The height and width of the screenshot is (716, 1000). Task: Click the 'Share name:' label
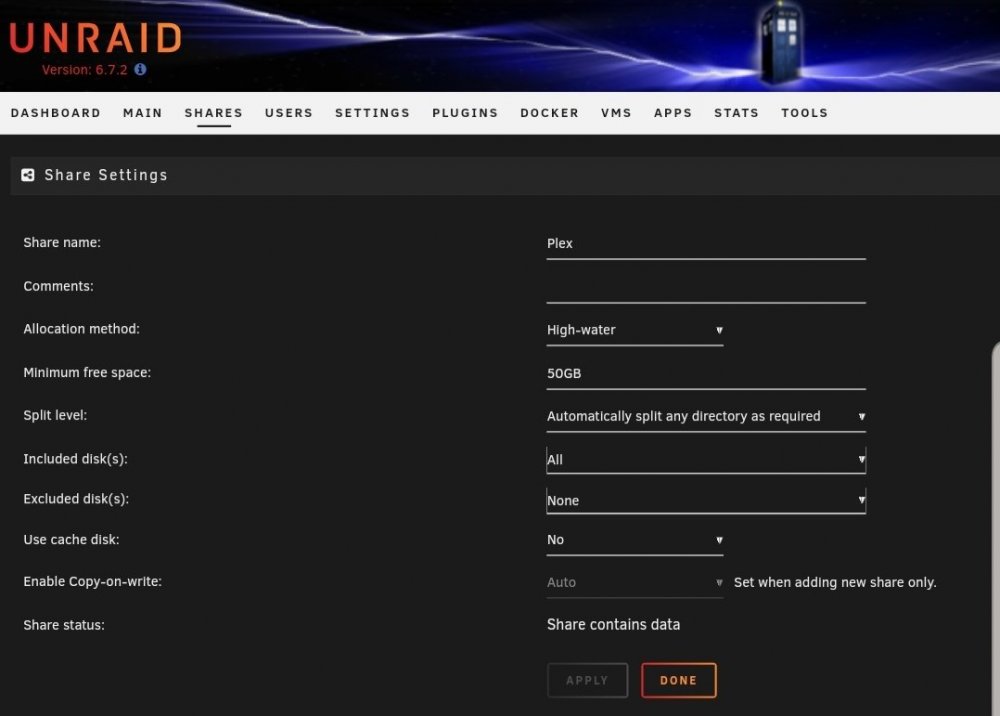(62, 242)
